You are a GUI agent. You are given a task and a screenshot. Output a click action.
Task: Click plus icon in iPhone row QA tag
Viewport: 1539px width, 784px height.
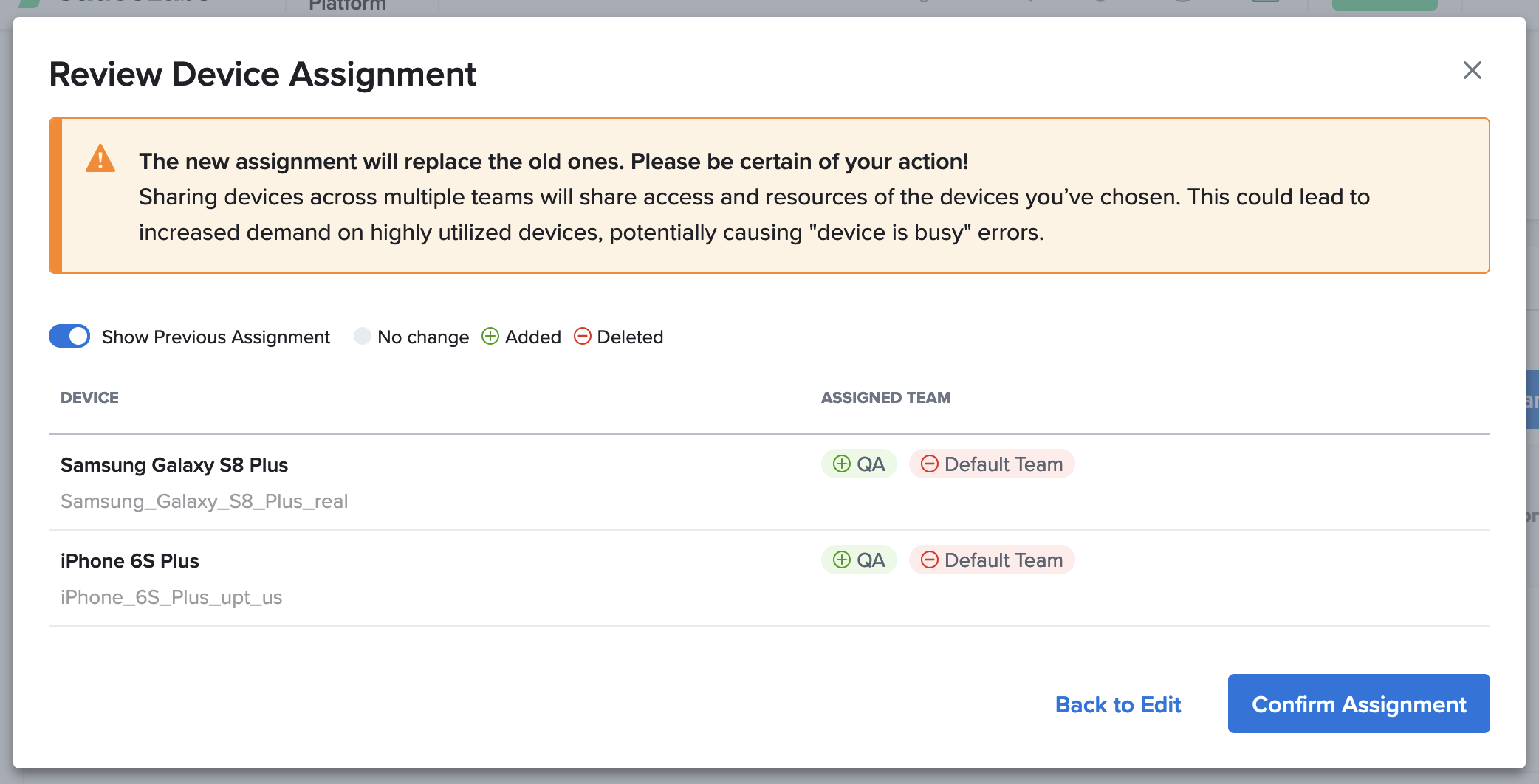pyautogui.click(x=841, y=560)
